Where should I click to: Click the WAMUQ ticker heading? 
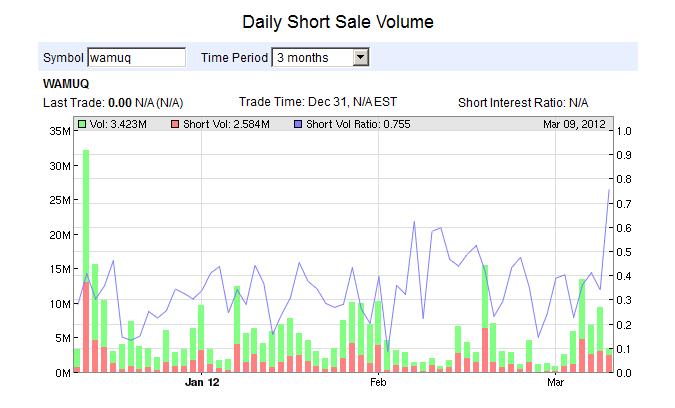(66, 84)
